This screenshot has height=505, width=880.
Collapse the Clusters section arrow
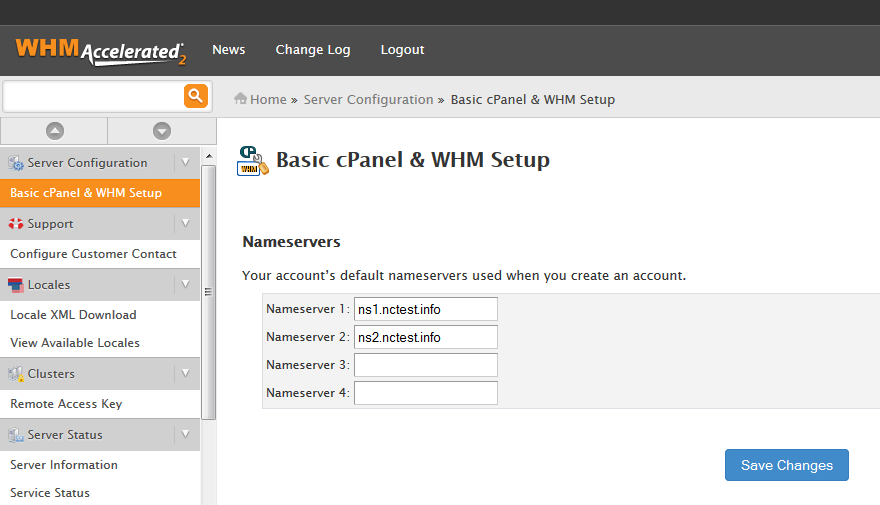click(x=186, y=373)
